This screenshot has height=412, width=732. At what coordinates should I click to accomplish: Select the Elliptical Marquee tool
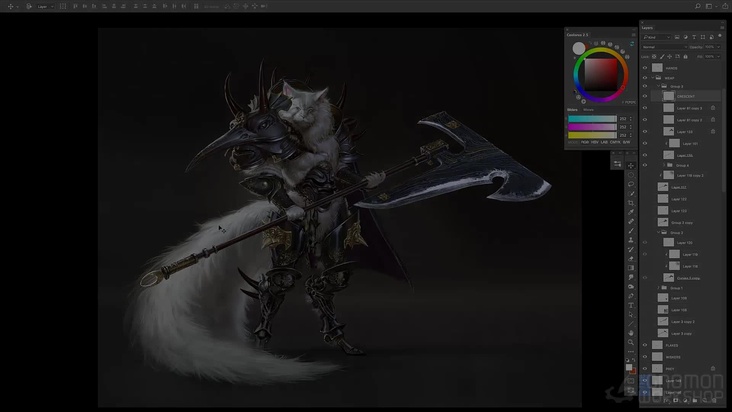click(631, 175)
